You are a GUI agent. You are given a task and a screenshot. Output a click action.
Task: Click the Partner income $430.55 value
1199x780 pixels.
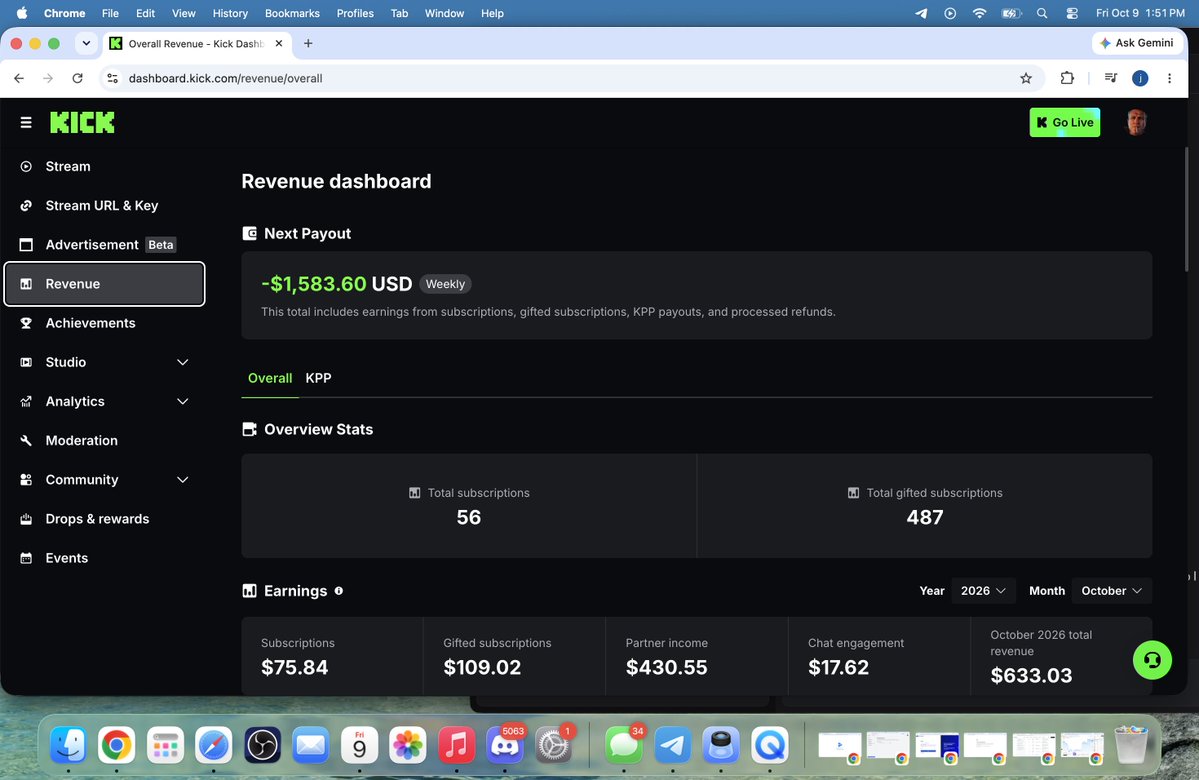(666, 667)
